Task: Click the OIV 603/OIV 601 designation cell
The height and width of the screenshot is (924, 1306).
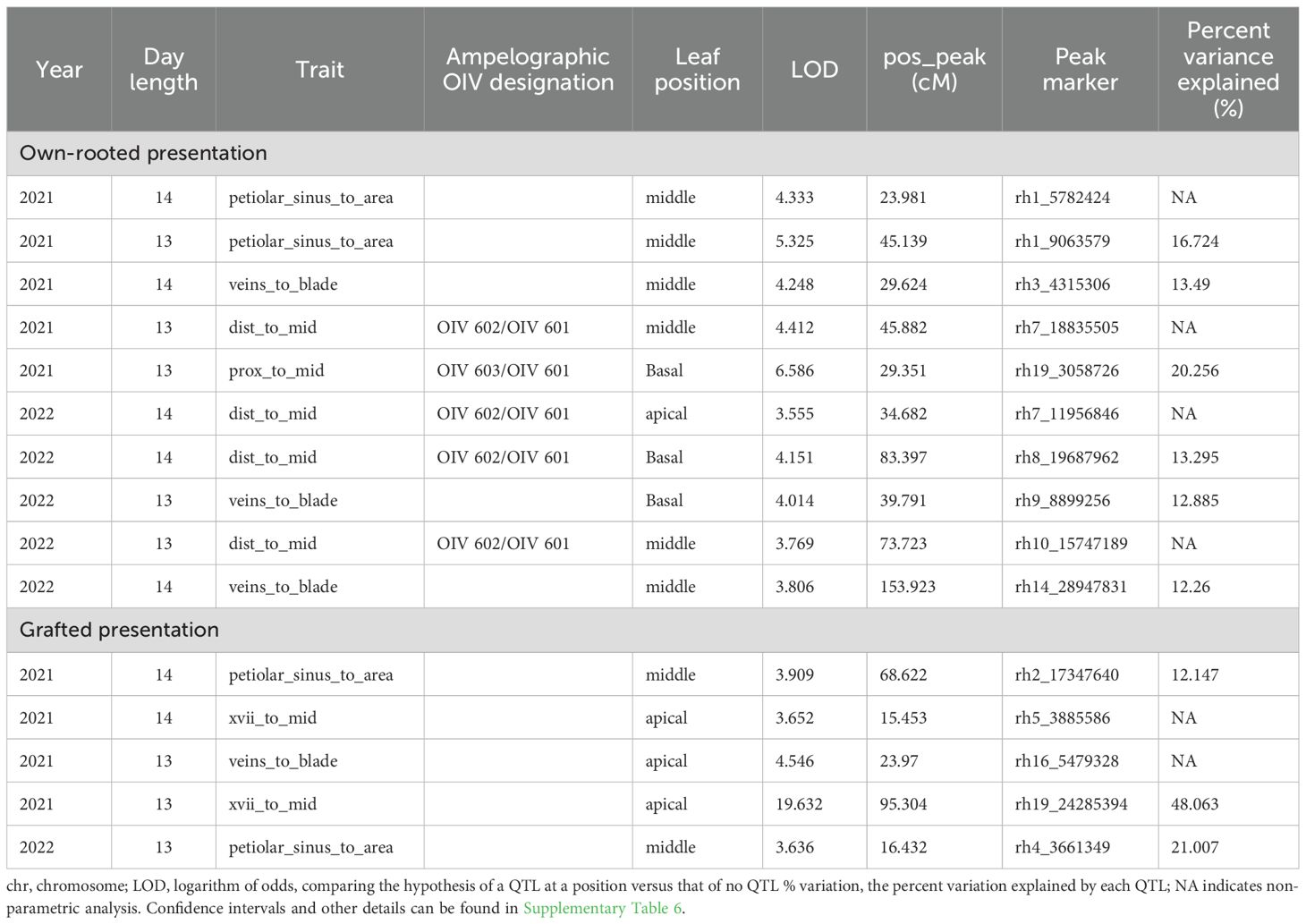Action: [503, 370]
